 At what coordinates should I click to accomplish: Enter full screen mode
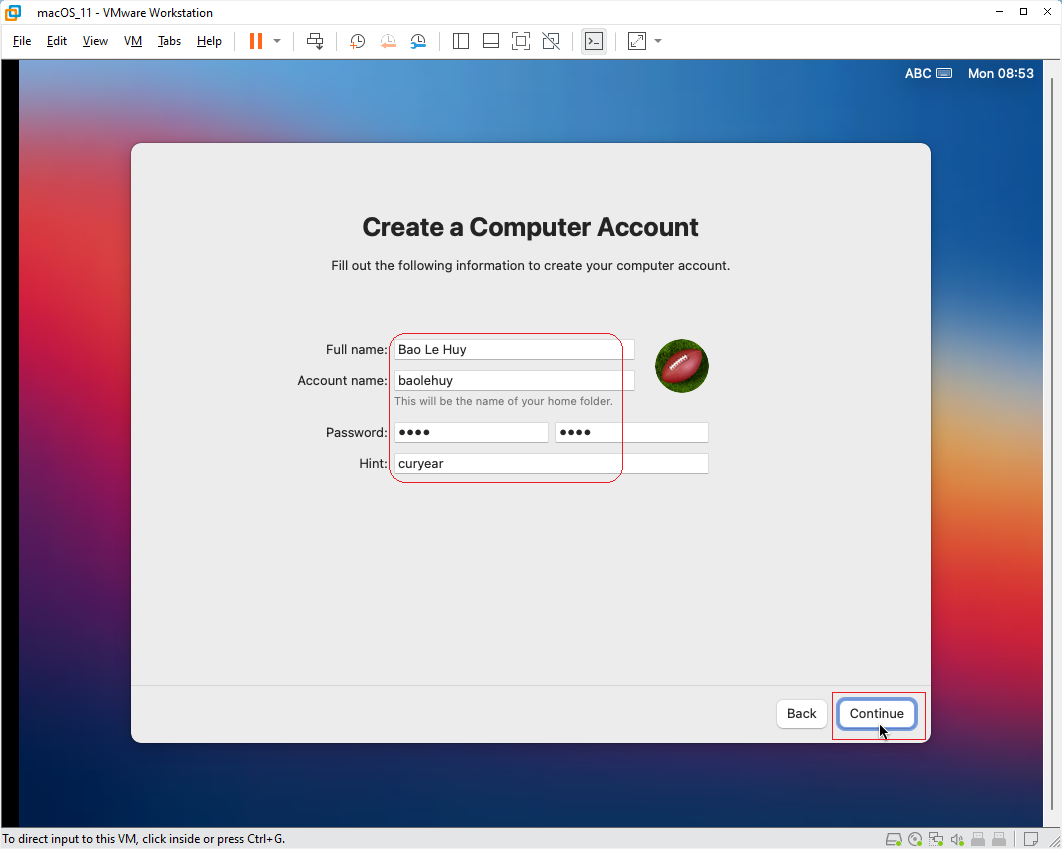(x=521, y=41)
